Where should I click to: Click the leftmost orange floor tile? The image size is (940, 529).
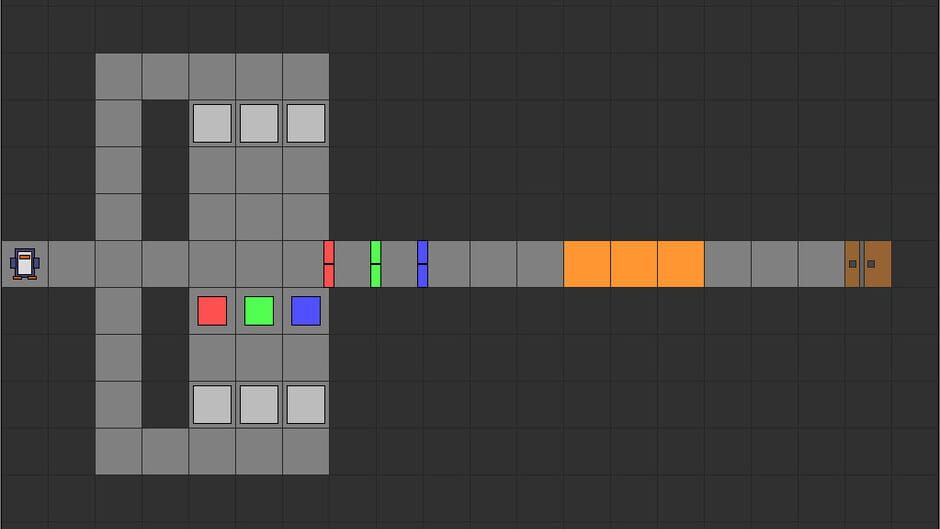[587, 264]
